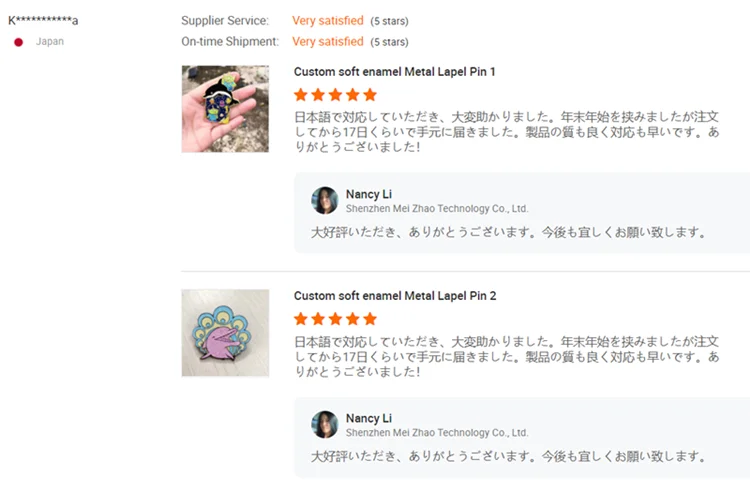750x490 pixels.
Task: Click Nancy Li's avatar in second reply
Action: [324, 424]
